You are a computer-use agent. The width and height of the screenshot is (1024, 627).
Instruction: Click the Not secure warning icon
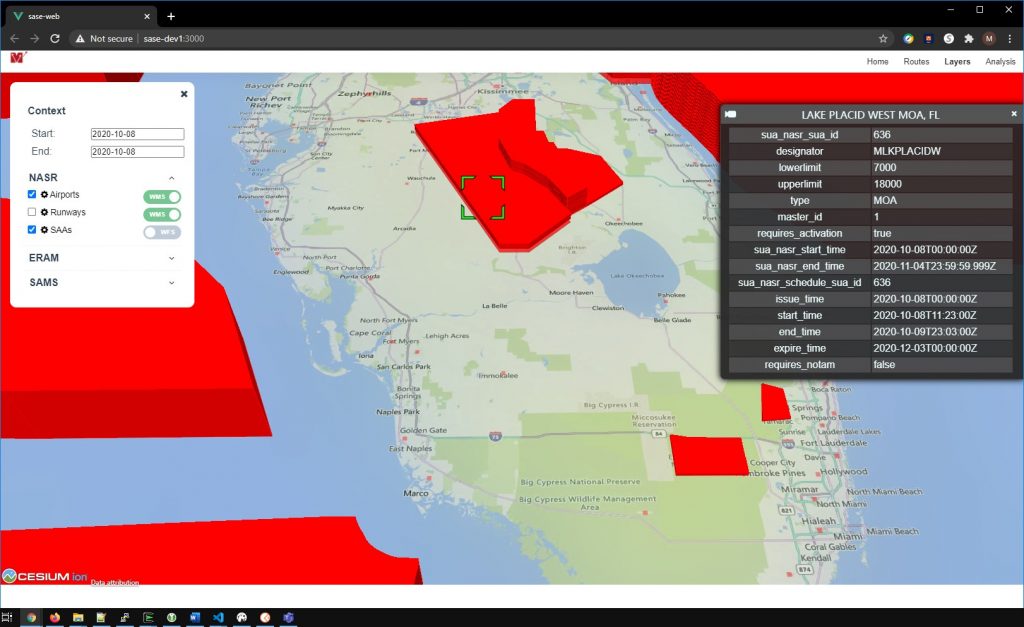(x=80, y=39)
